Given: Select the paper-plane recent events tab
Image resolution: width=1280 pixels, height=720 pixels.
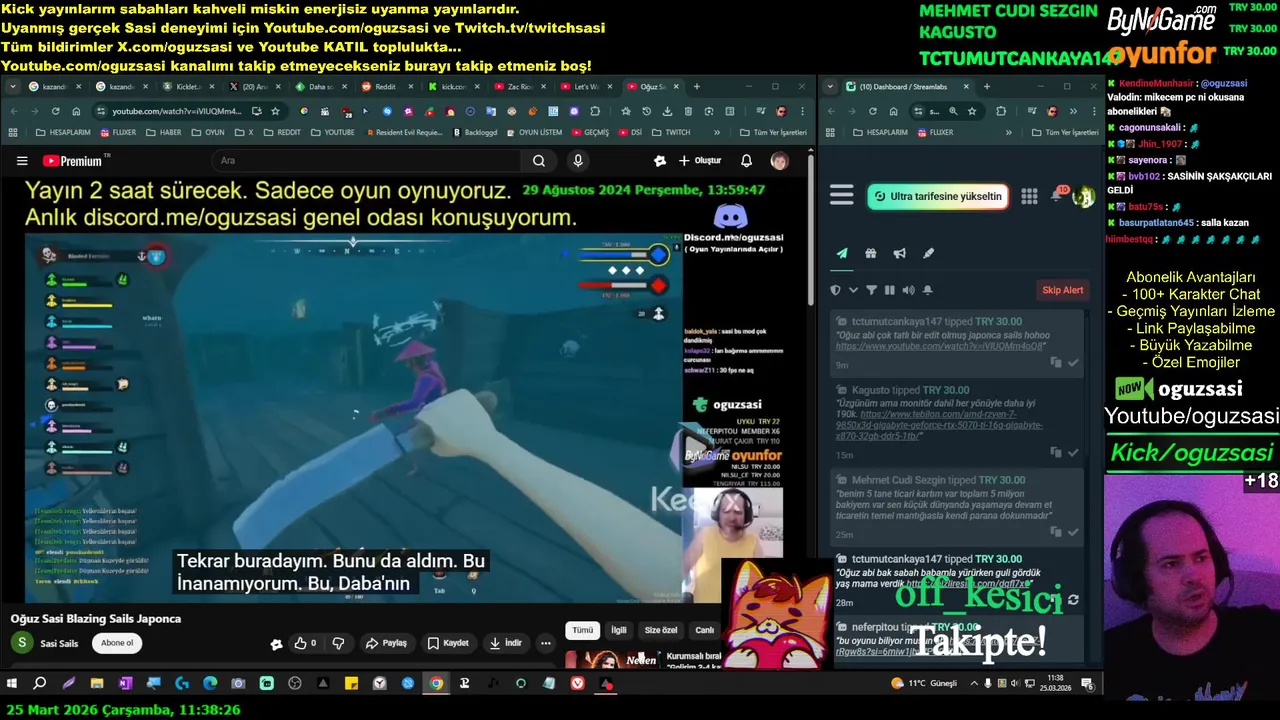Looking at the screenshot, I should point(842,254).
